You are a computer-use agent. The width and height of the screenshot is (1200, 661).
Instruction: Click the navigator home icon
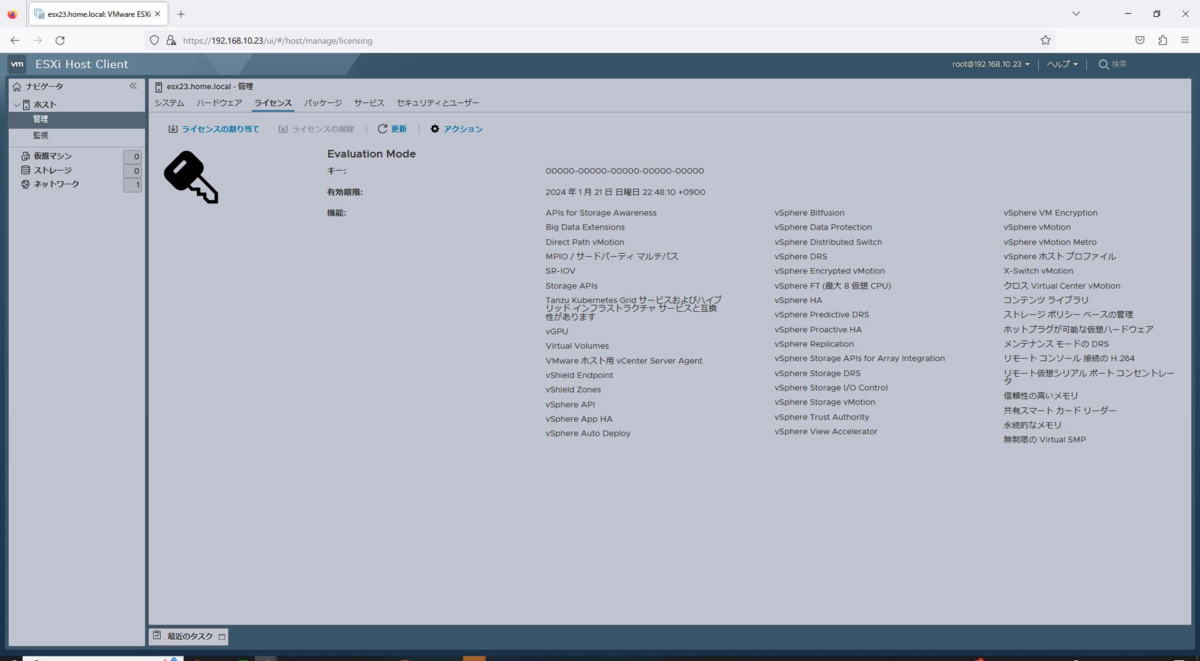point(17,87)
